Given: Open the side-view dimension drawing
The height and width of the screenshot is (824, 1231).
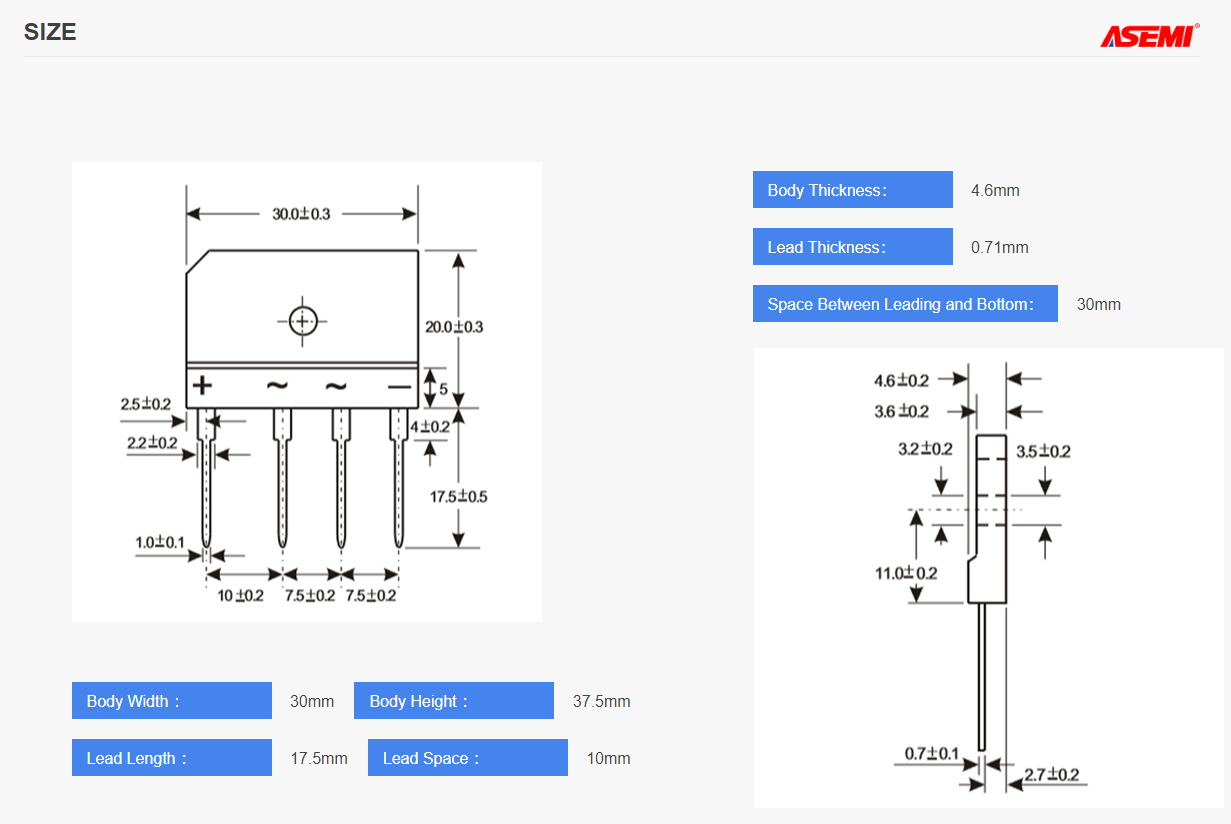Looking at the screenshot, I should click(x=988, y=577).
